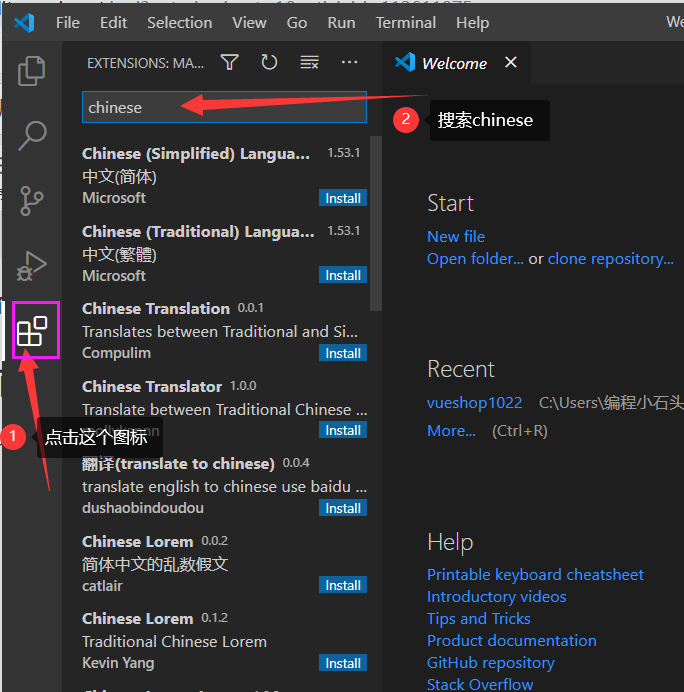
Task: Install Chinese Lorem by catlair
Action: tap(343, 585)
